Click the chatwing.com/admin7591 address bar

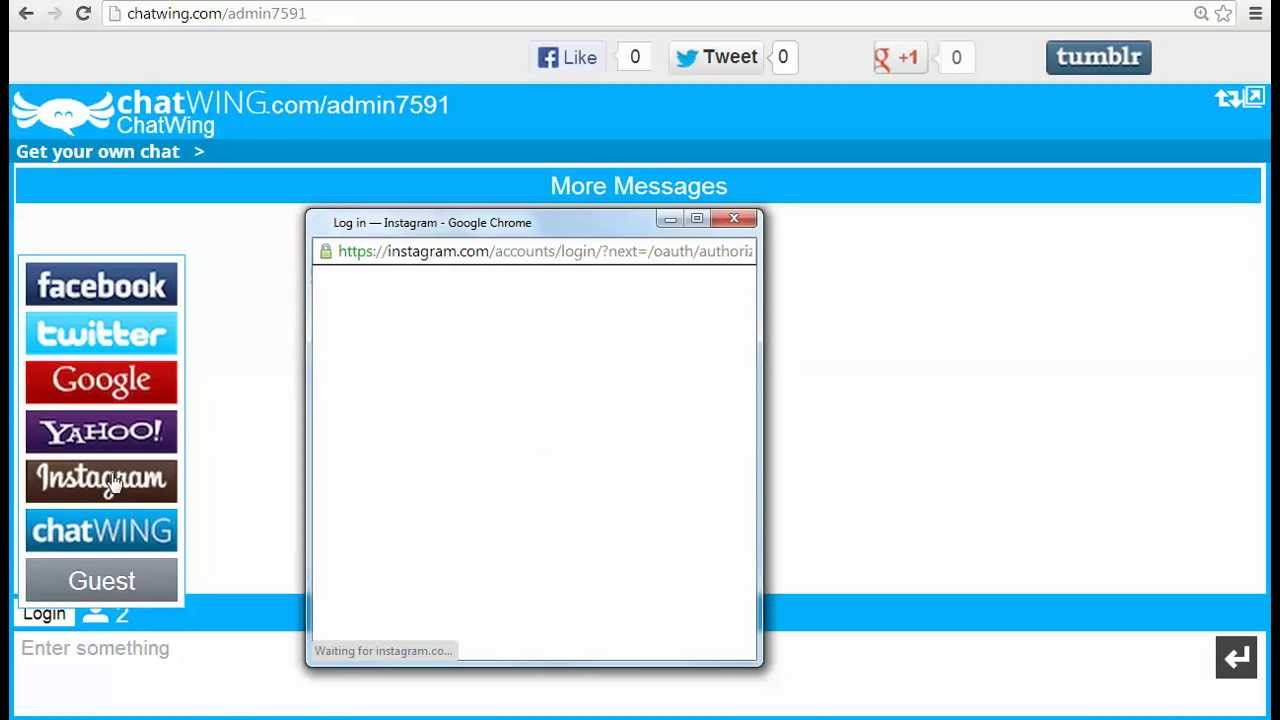click(650, 13)
